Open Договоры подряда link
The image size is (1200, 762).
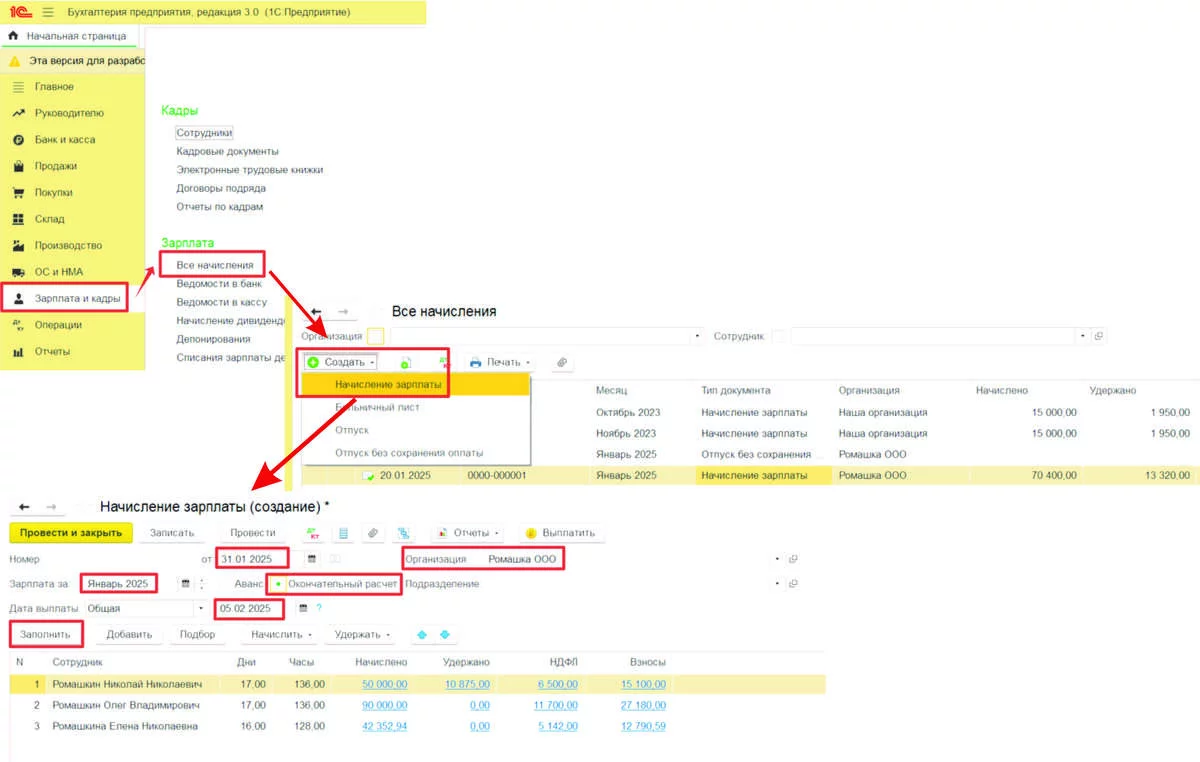pos(221,188)
